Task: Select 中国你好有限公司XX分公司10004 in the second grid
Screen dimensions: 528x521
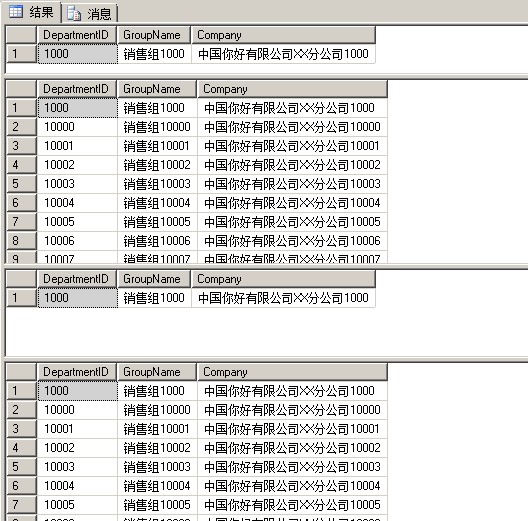Action: tap(292, 203)
